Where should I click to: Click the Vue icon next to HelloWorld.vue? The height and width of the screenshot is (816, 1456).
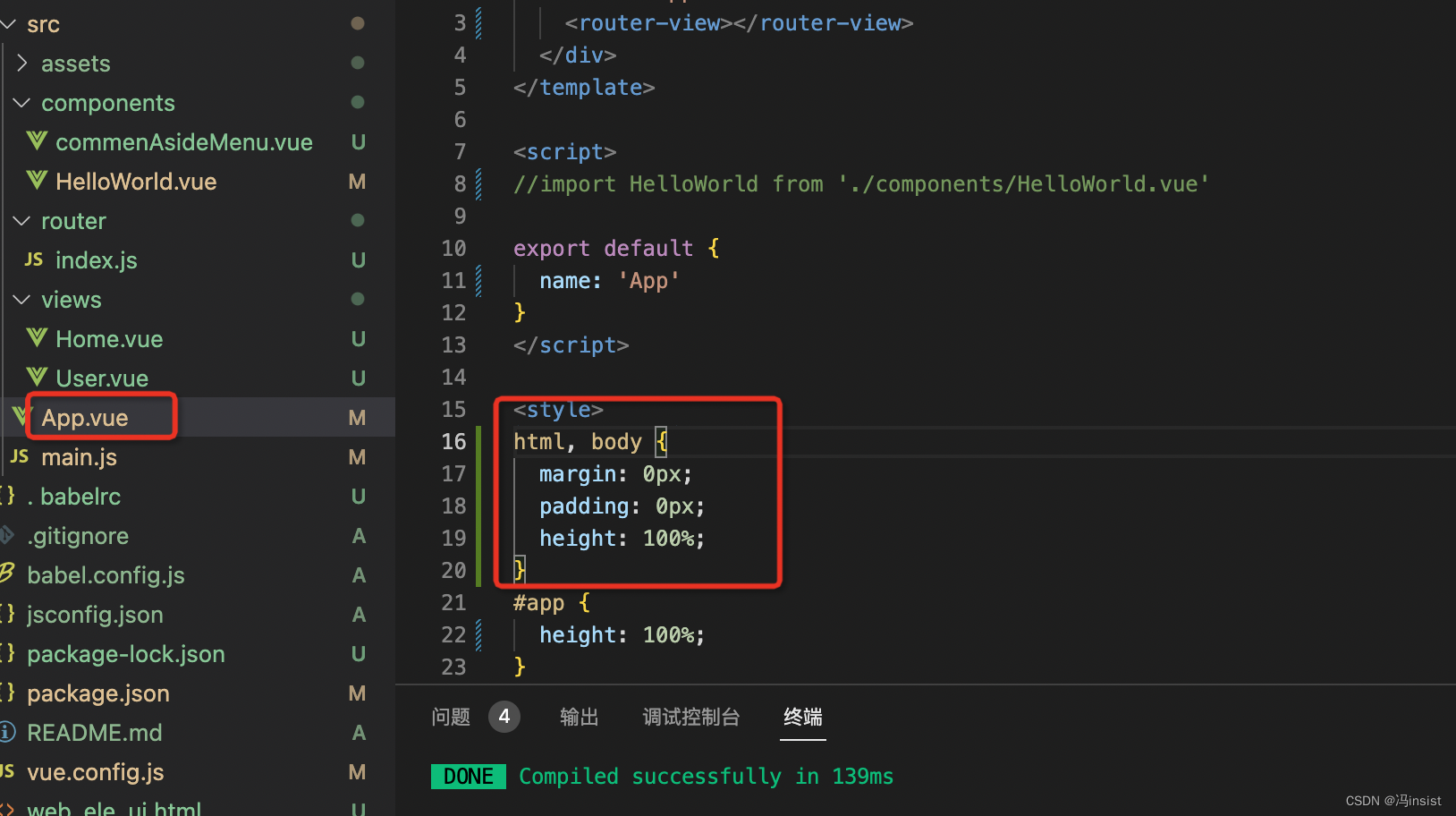(37, 181)
